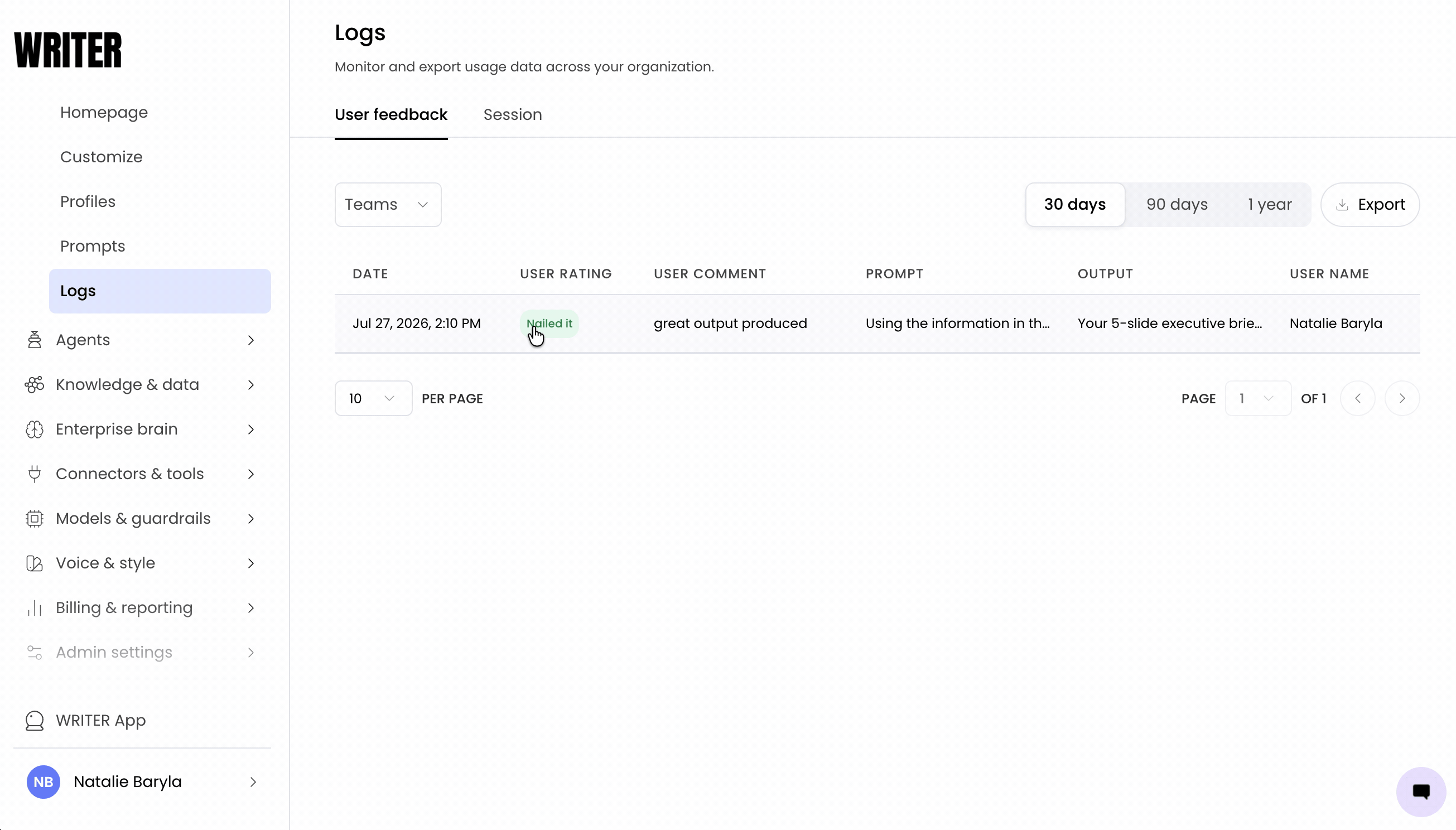Image resolution: width=1456 pixels, height=830 pixels.
Task: Select the 90 days range option
Action: coord(1177,205)
